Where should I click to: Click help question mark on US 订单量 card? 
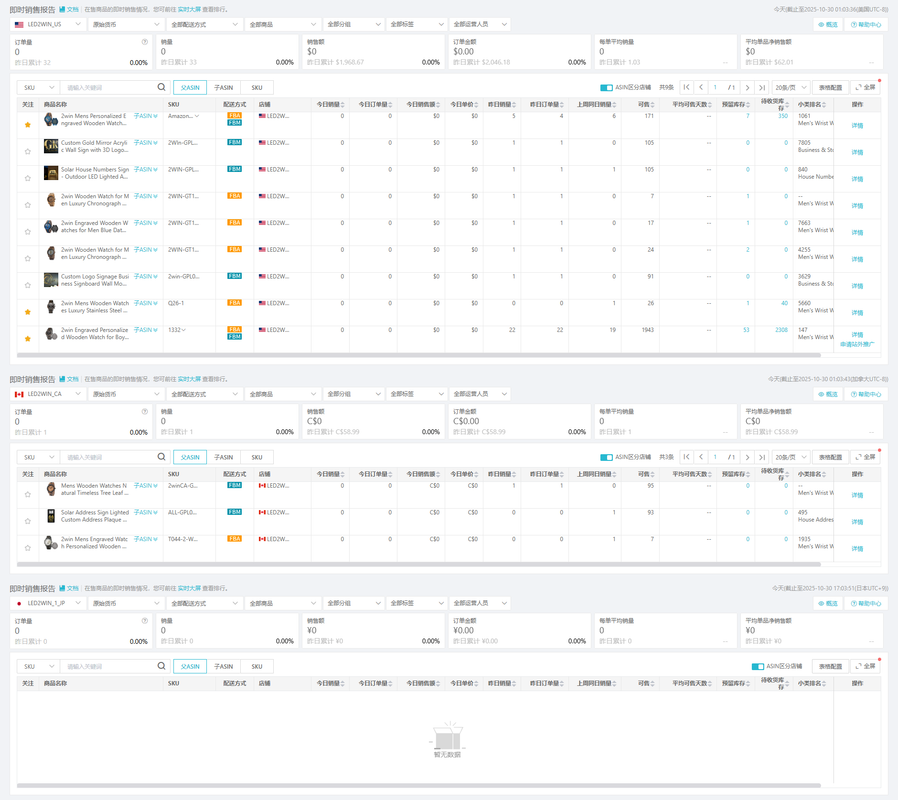pos(144,42)
